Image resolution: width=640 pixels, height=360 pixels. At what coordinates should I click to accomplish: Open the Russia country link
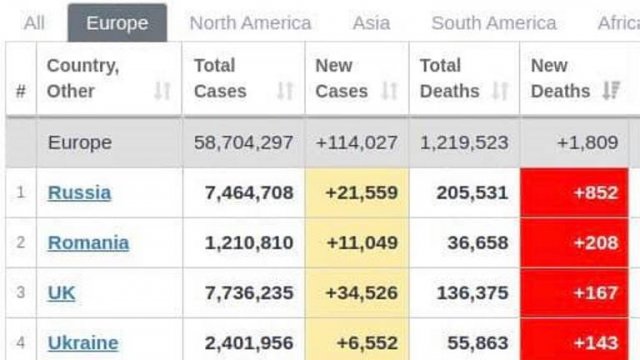(79, 193)
